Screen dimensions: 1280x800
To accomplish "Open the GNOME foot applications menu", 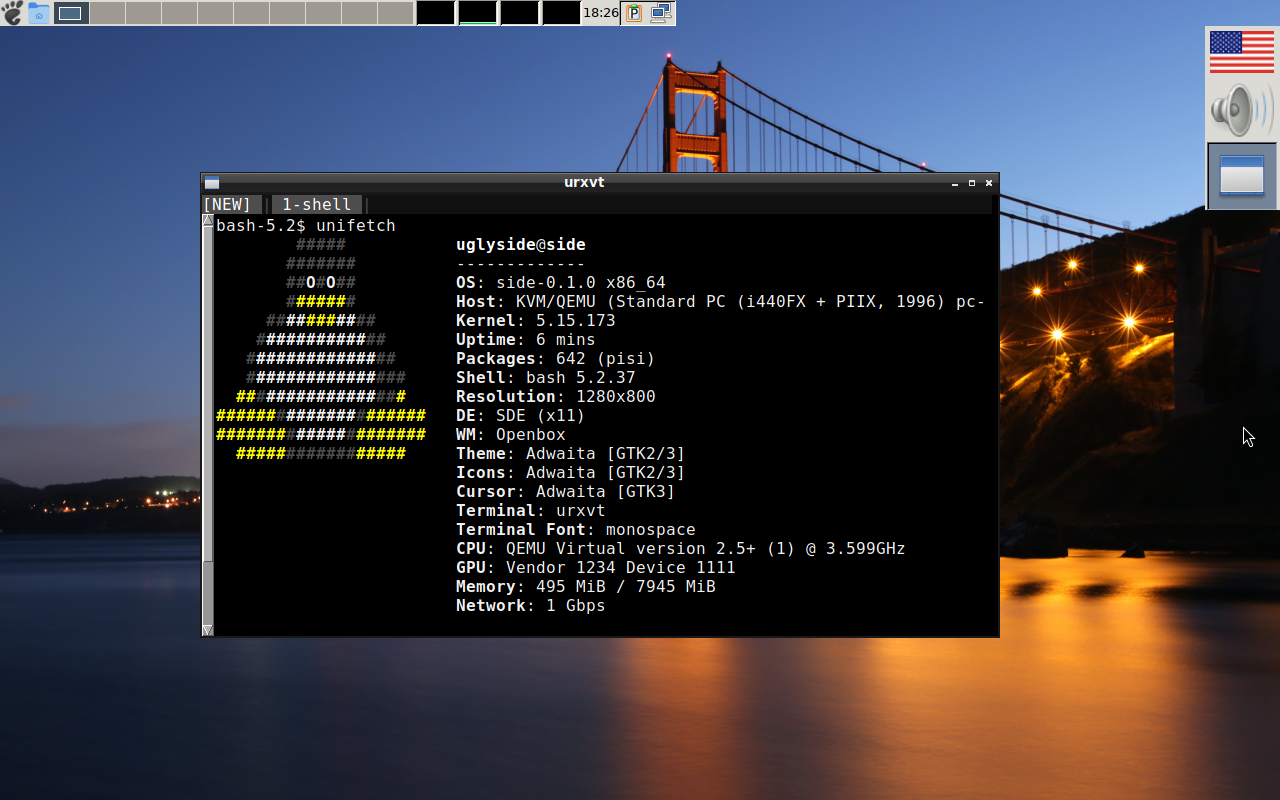I will pos(13,13).
